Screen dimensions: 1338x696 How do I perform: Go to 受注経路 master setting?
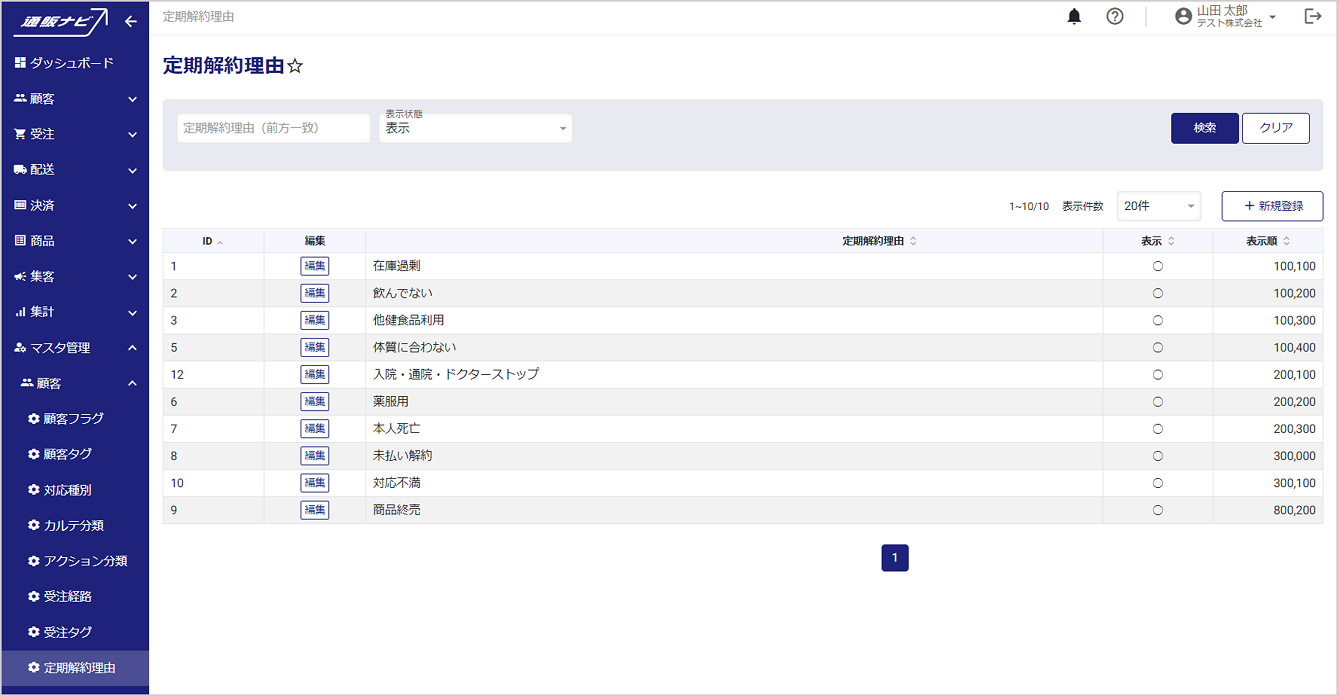point(67,597)
